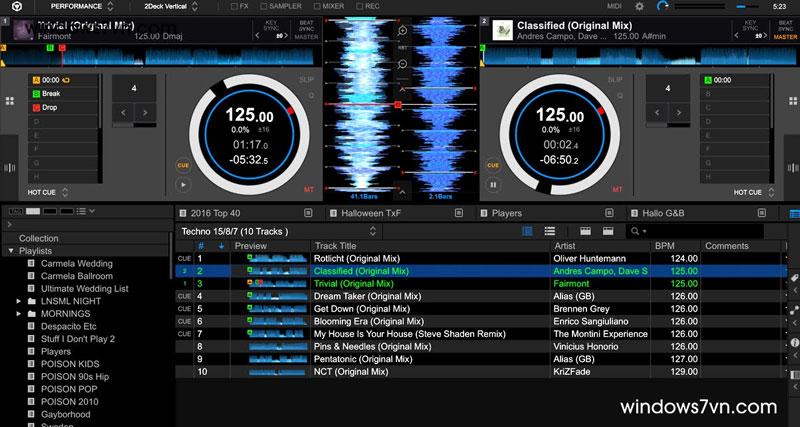Click deck 2 right side panel icon

tap(792, 168)
